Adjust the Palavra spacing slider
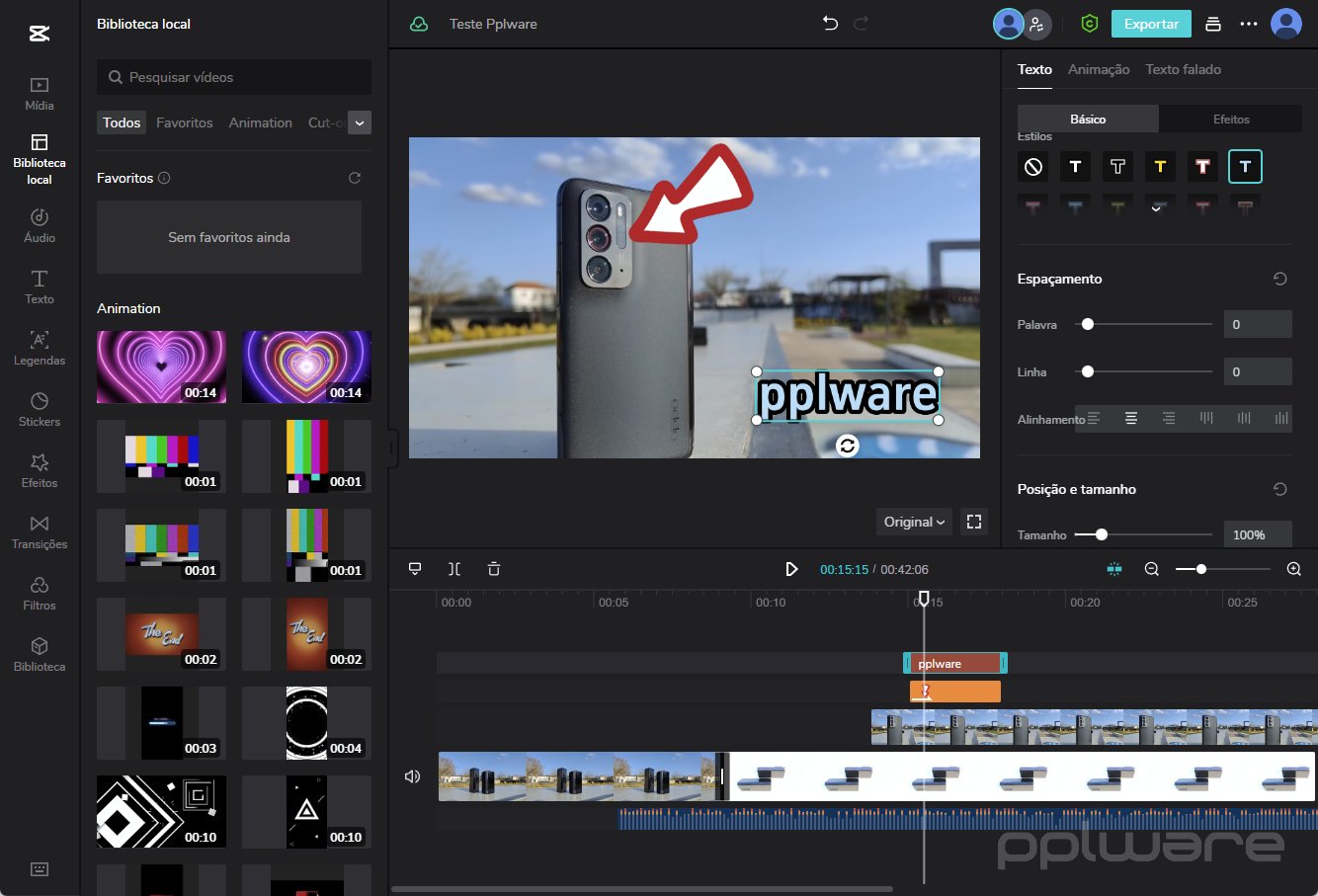1318x896 pixels. click(x=1088, y=324)
